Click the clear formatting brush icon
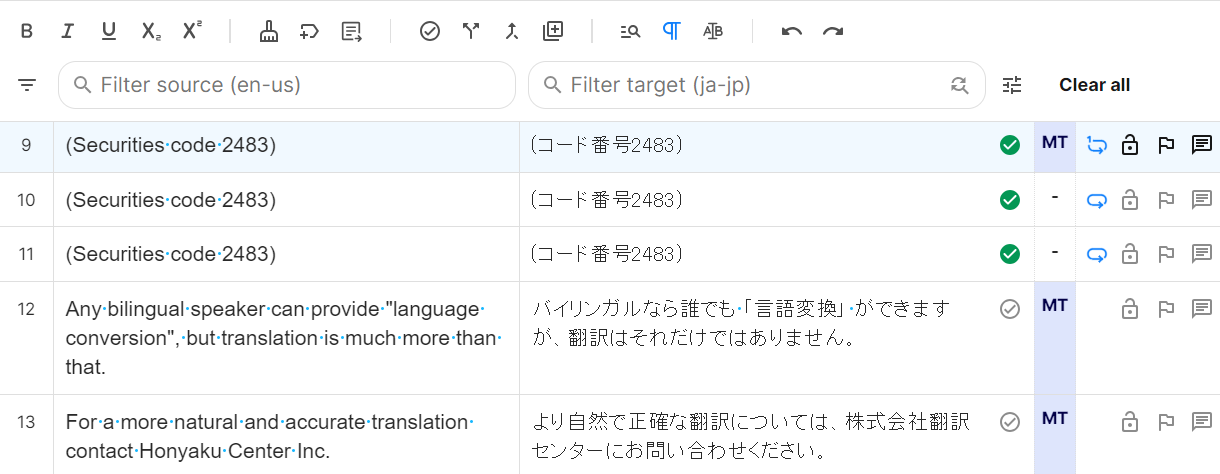 pyautogui.click(x=269, y=31)
